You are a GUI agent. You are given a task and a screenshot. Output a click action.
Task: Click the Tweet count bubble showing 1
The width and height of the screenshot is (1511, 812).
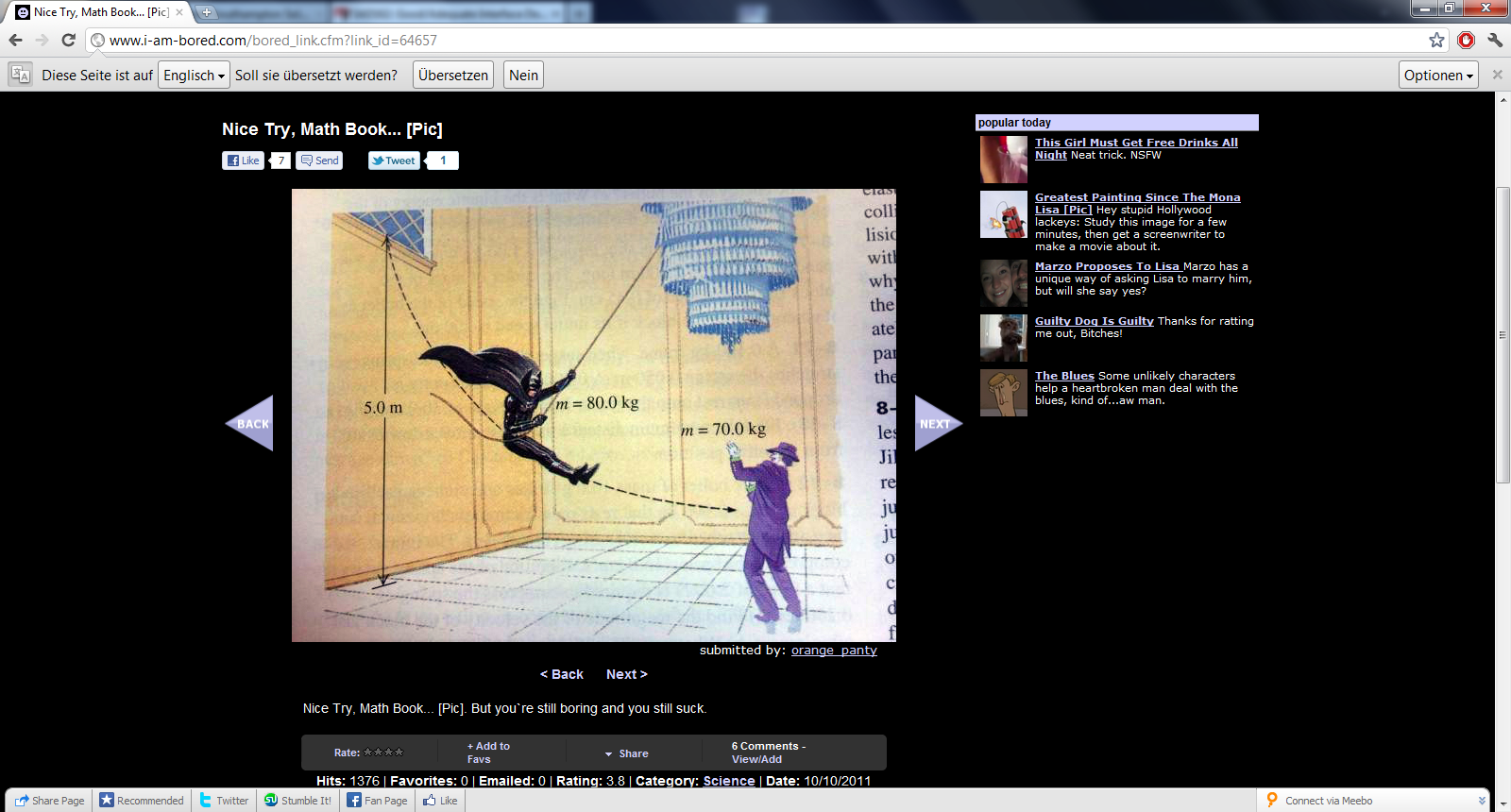(443, 161)
